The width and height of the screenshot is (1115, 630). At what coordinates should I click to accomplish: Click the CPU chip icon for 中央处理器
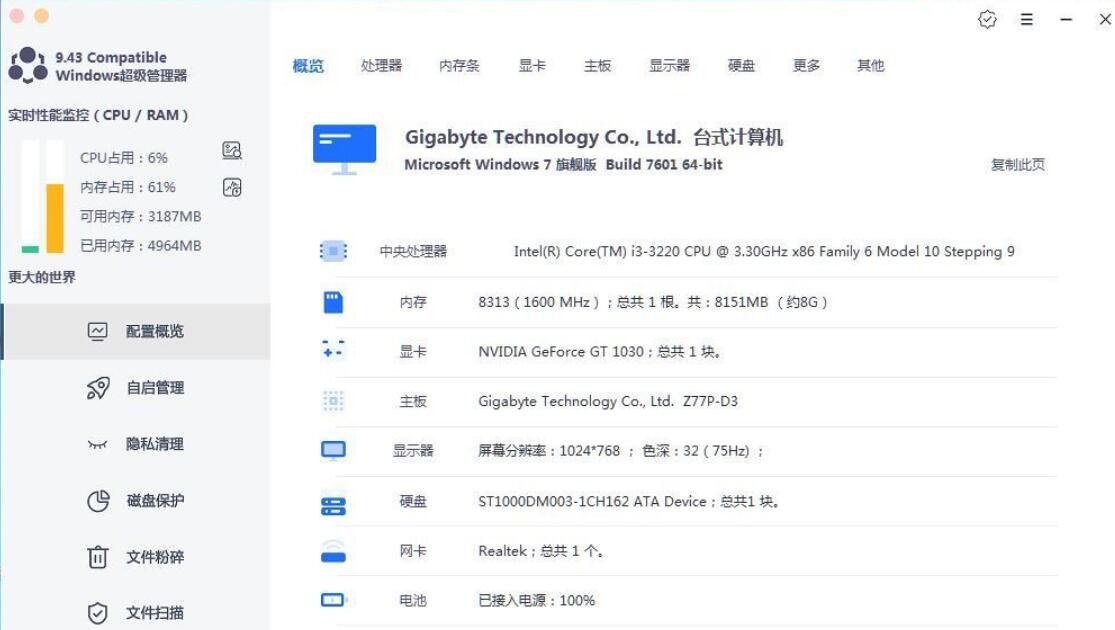point(333,251)
